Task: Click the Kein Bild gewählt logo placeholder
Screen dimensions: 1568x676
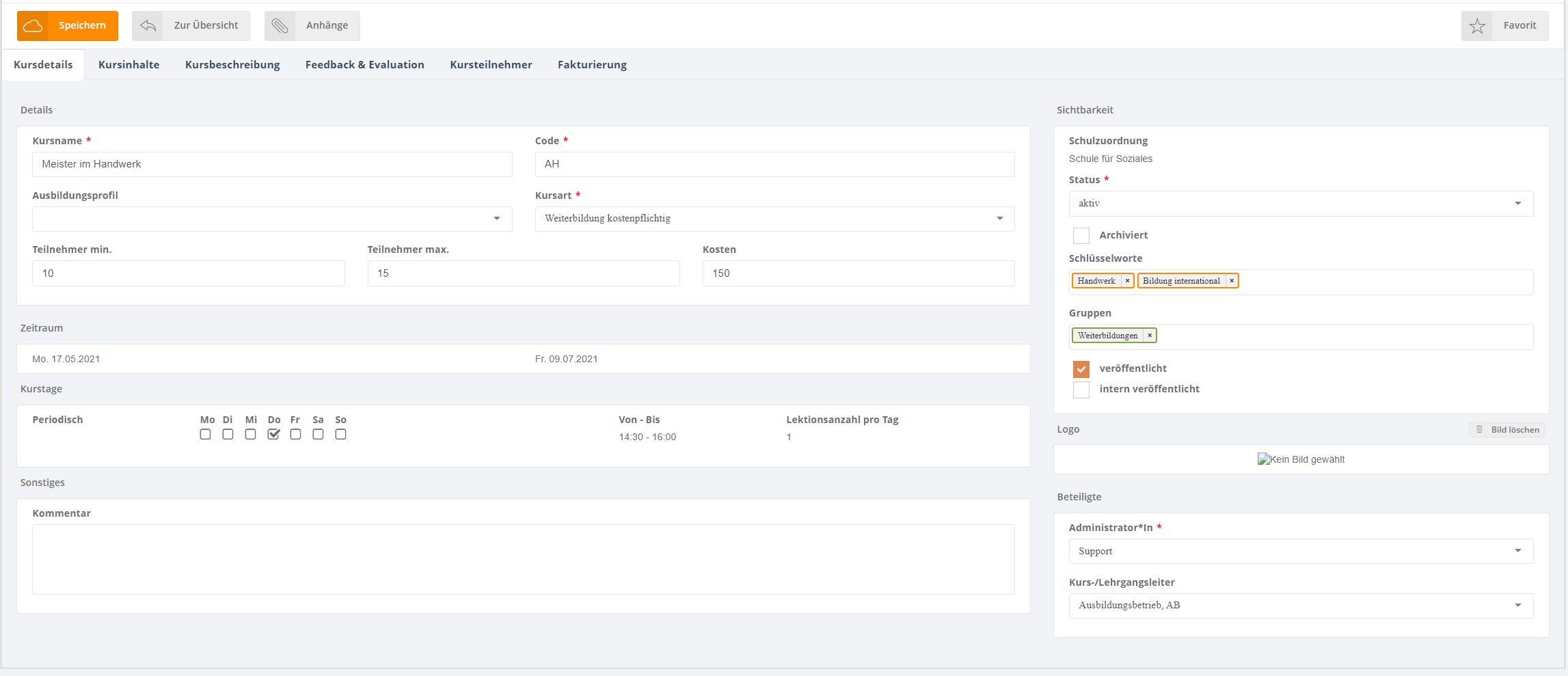Action: (1301, 459)
